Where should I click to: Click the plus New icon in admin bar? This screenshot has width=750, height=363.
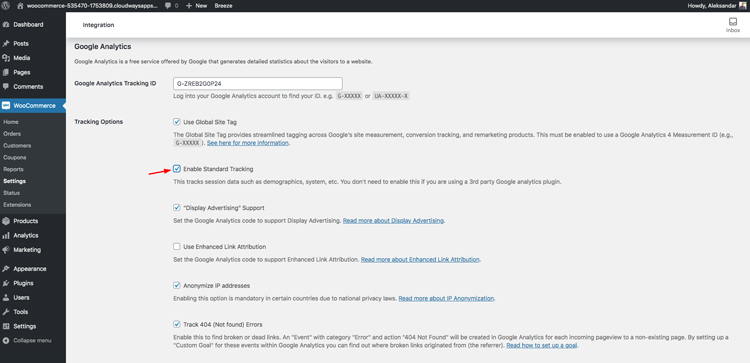pos(188,6)
